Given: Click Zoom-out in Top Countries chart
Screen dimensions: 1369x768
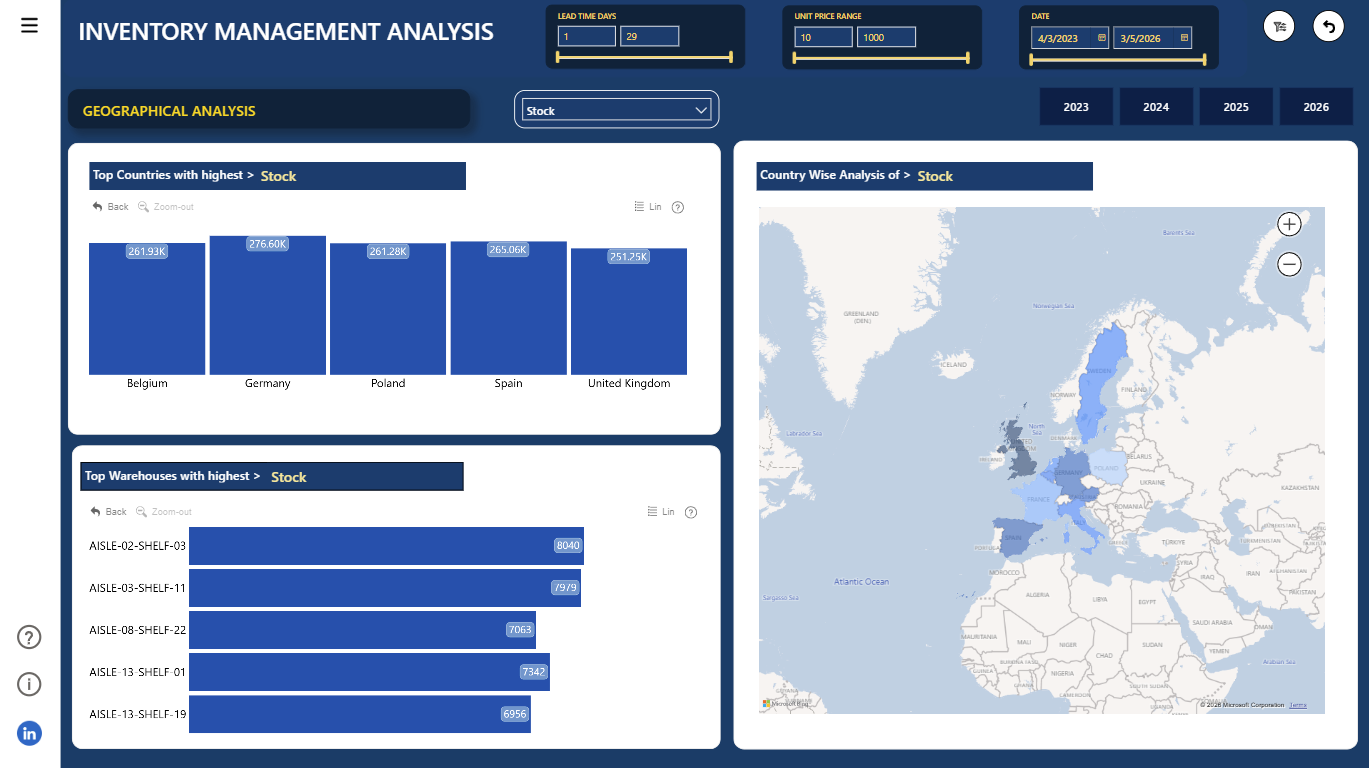Looking at the screenshot, I should click(x=166, y=207).
